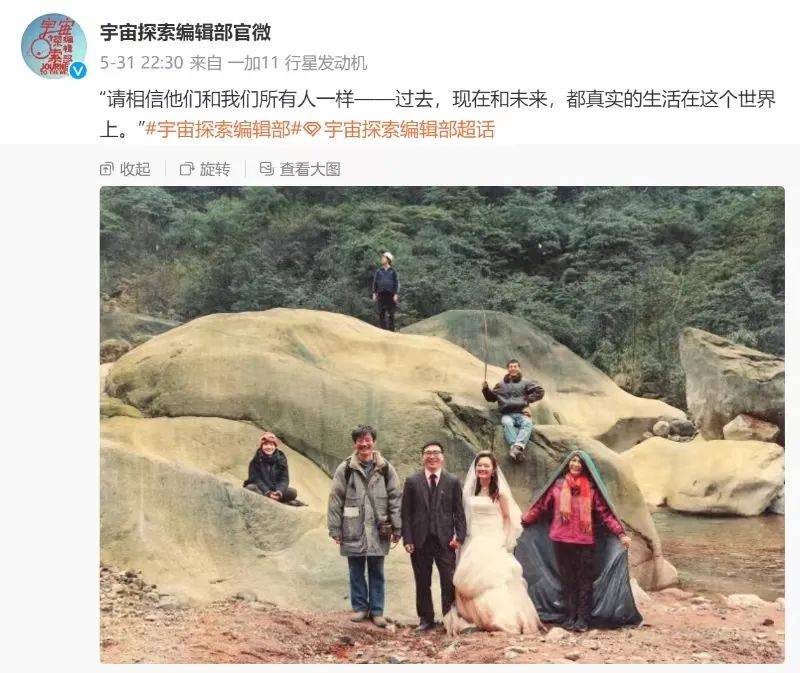
Task: Open account name 宇宙探索编辑部官微
Action: point(185,32)
